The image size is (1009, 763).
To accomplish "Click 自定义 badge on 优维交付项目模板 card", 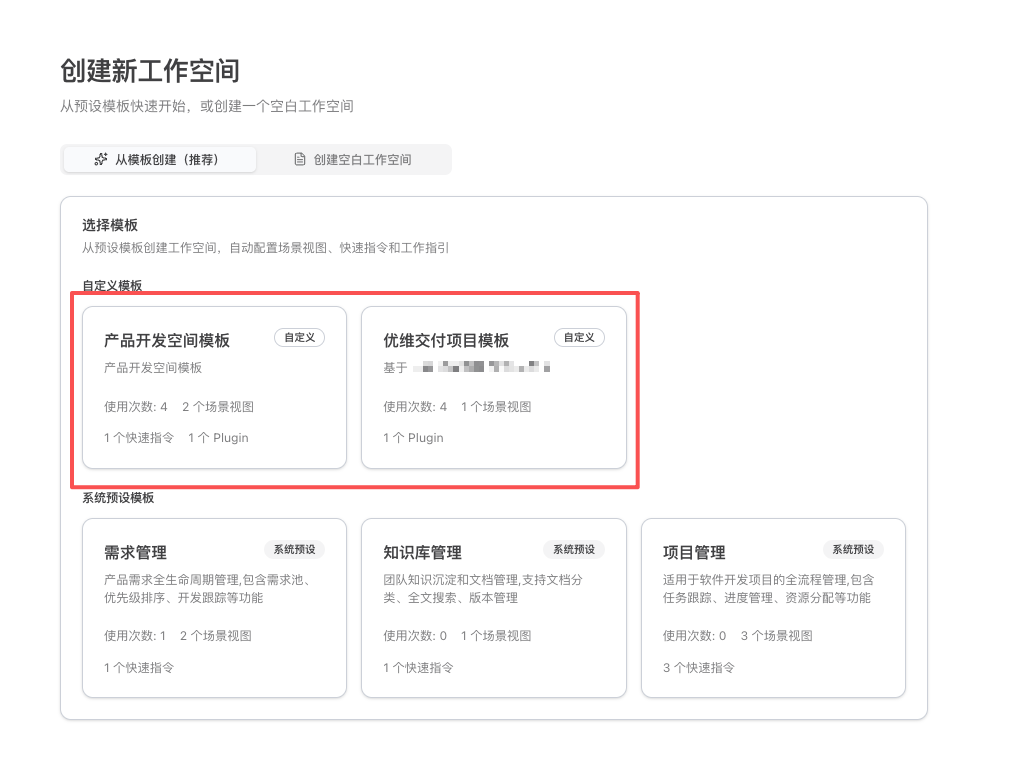I will (579, 338).
